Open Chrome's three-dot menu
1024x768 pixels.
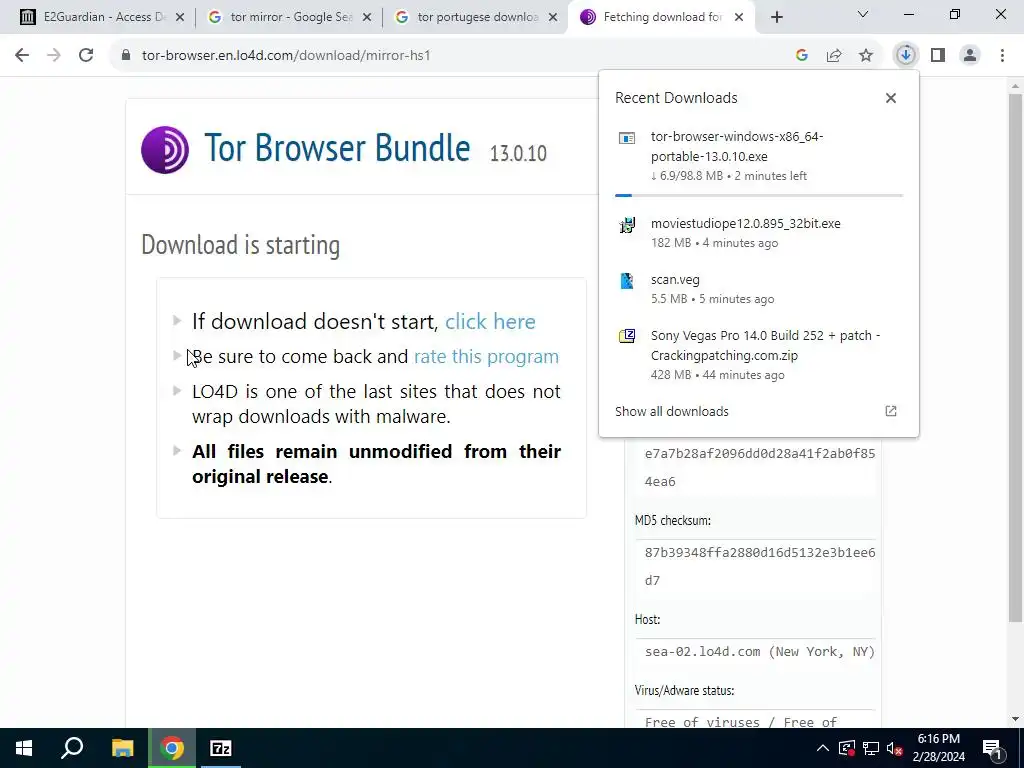1002,56
